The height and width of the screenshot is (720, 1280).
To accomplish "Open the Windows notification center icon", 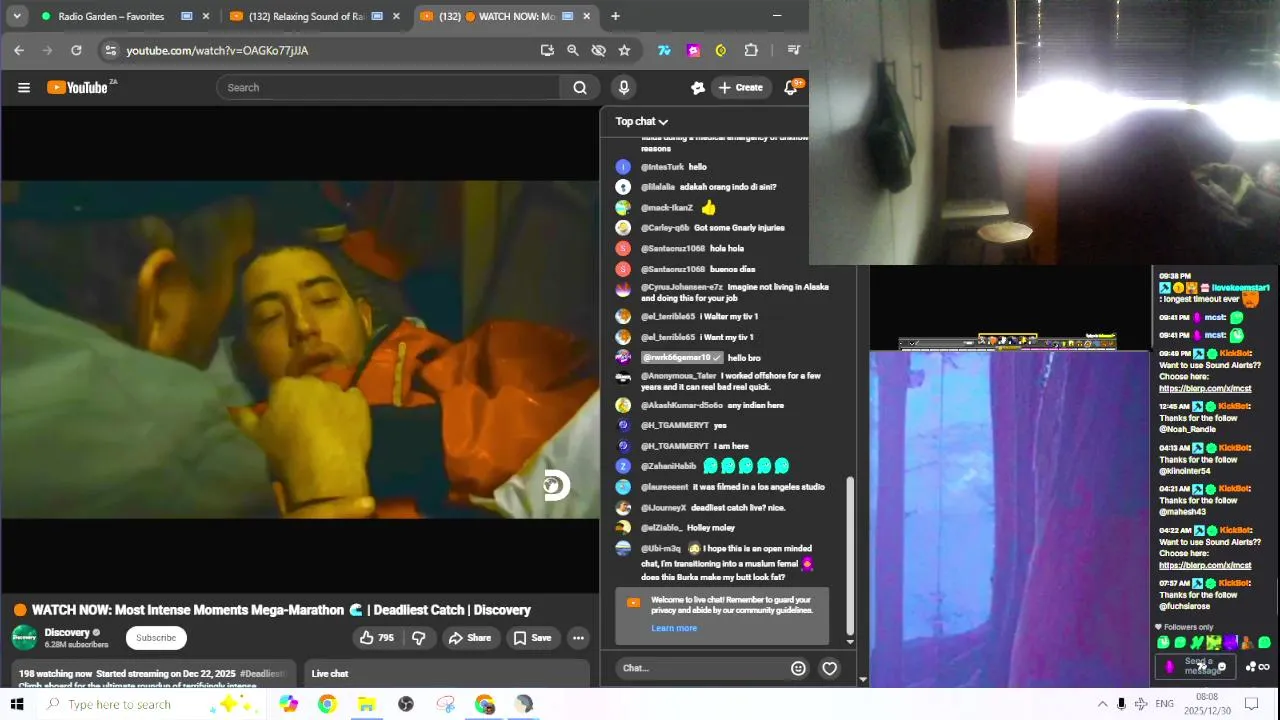I will coord(1250,704).
